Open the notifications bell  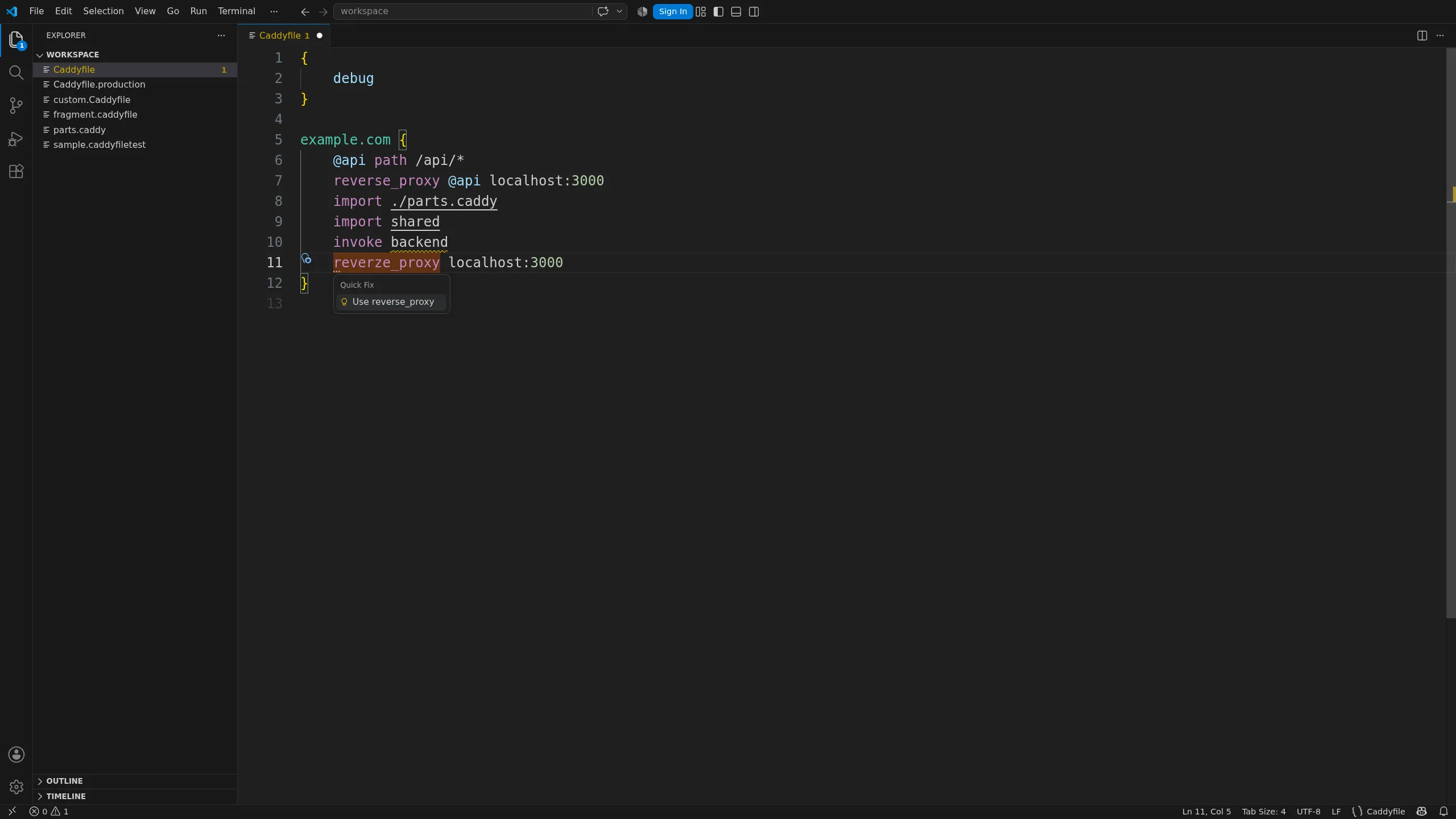[x=1443, y=812]
